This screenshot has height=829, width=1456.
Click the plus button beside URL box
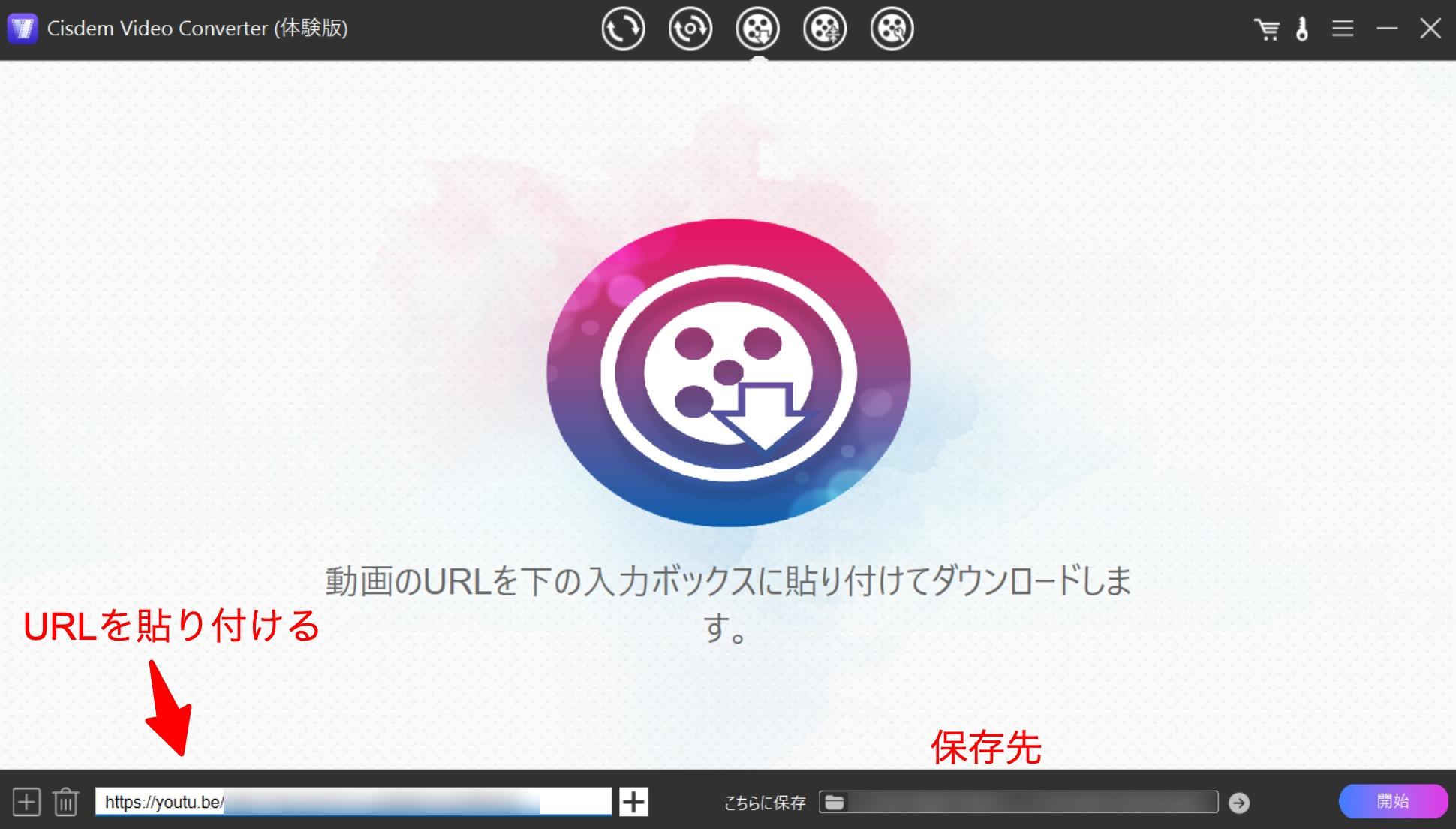pyautogui.click(x=633, y=802)
